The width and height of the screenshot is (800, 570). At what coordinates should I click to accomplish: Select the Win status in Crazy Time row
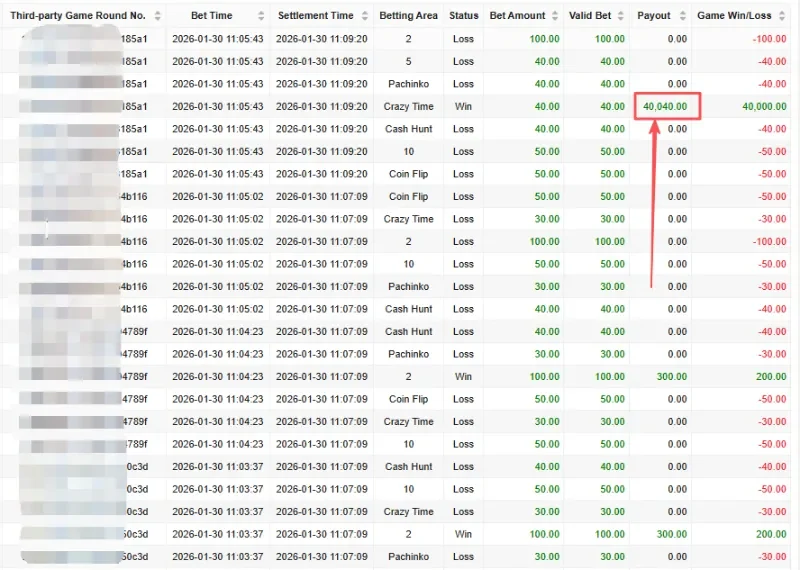click(x=463, y=107)
